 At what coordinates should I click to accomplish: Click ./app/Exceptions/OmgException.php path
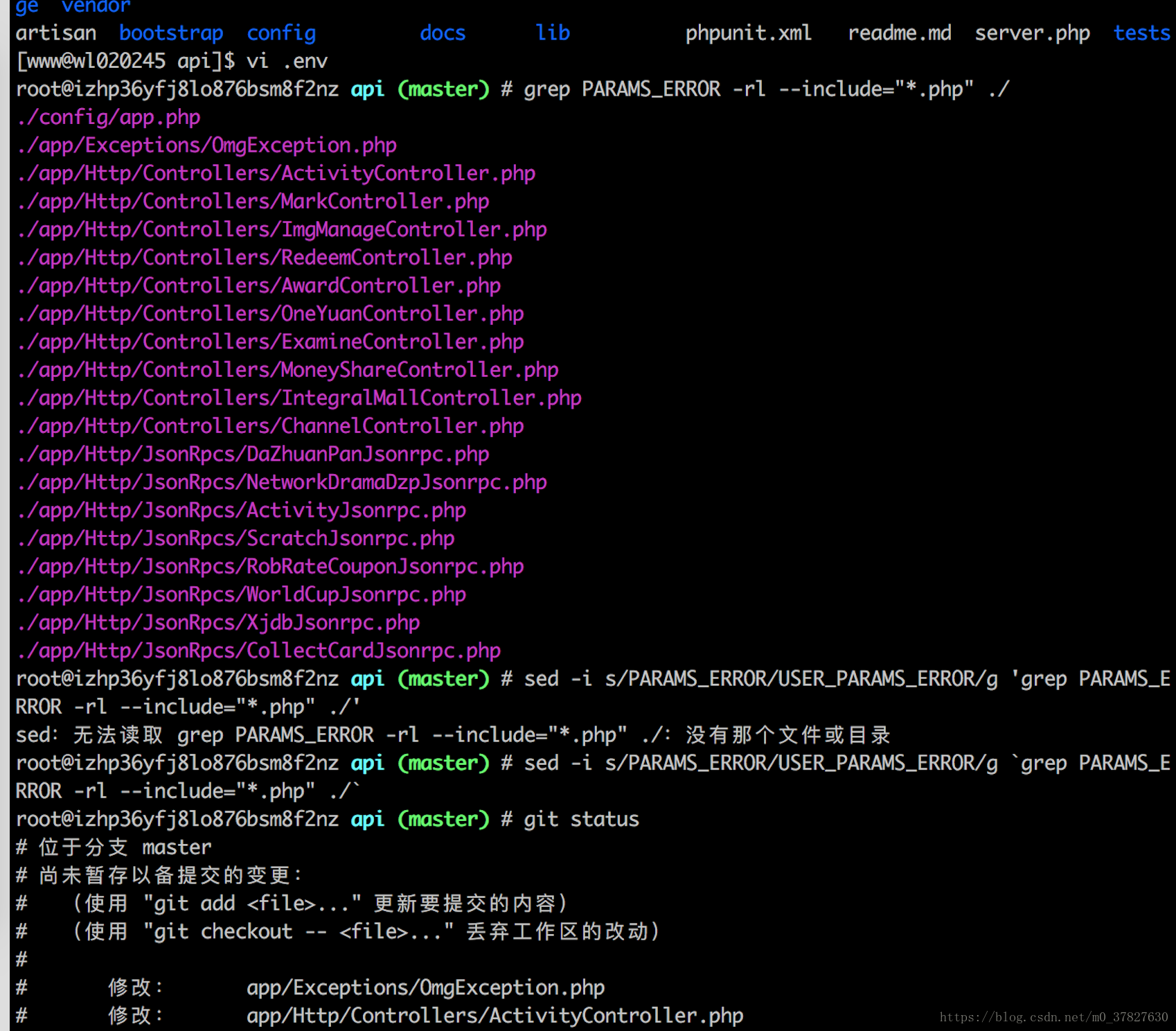(206, 145)
